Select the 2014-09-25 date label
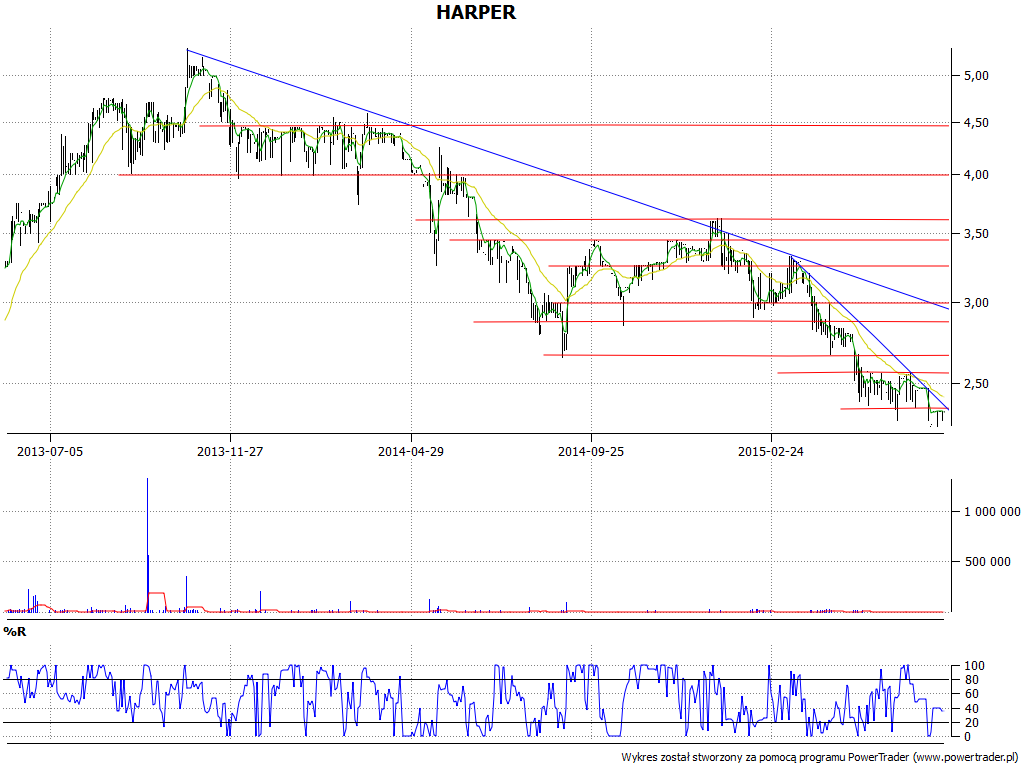This screenshot has height=768, width=1024. coord(591,451)
